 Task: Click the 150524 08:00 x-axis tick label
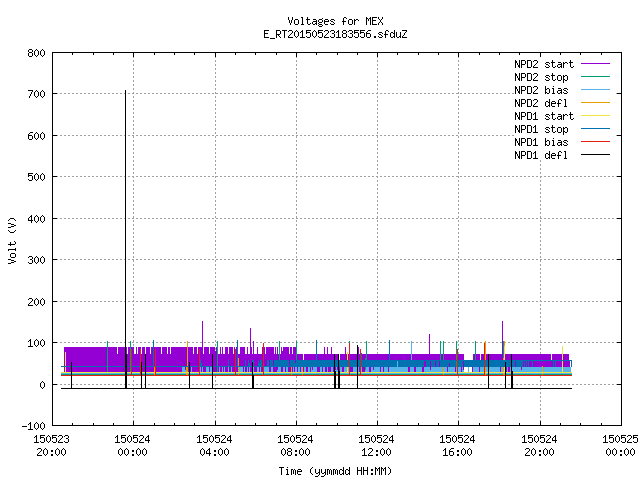tap(295, 446)
